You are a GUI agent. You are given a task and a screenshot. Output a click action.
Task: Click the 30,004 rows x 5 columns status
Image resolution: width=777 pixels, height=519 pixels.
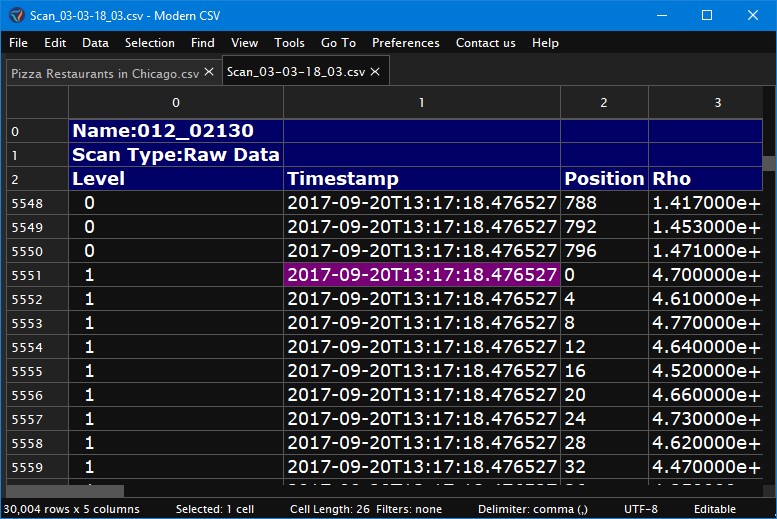click(71, 509)
